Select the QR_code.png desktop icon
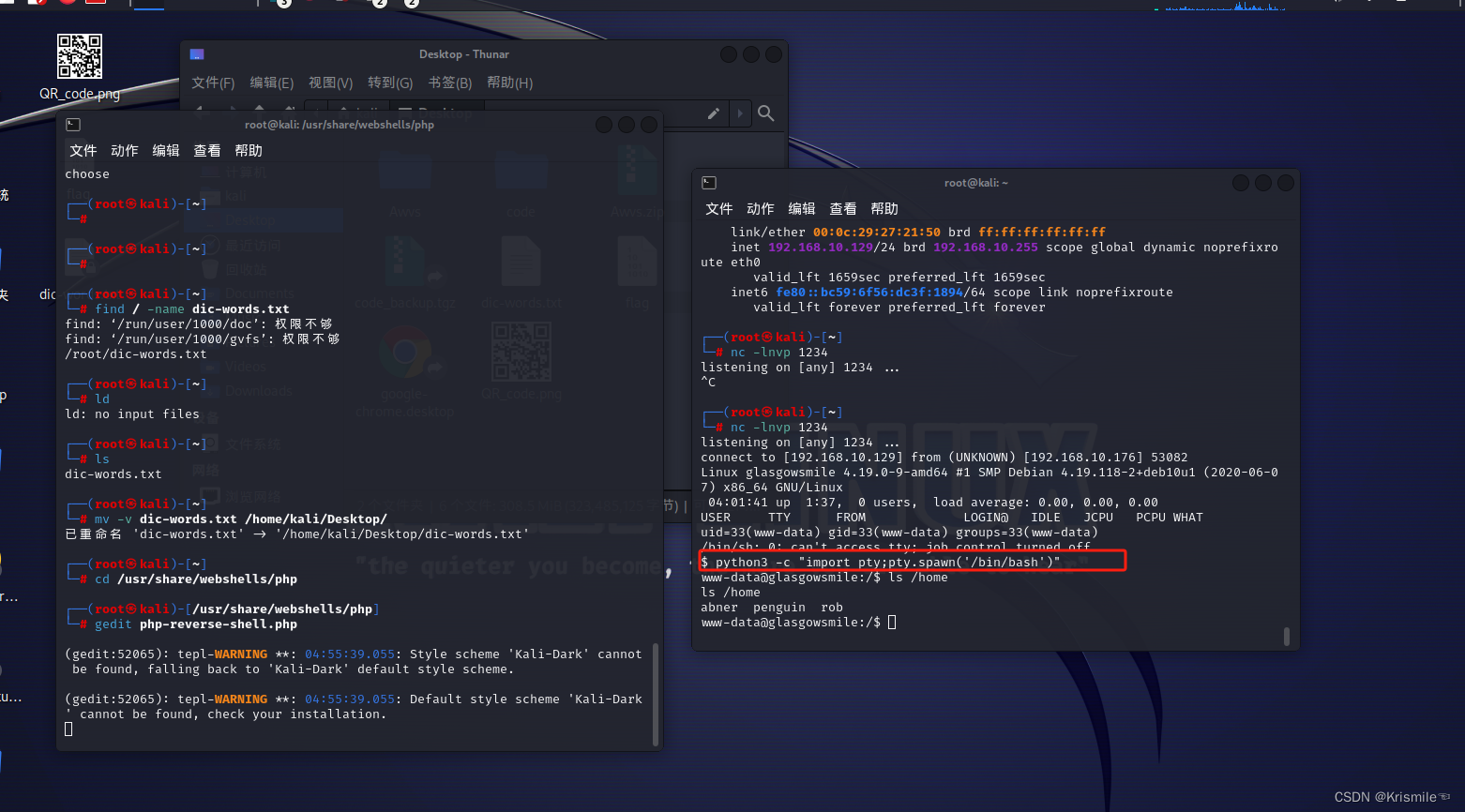The image size is (1465, 812). tap(80, 67)
